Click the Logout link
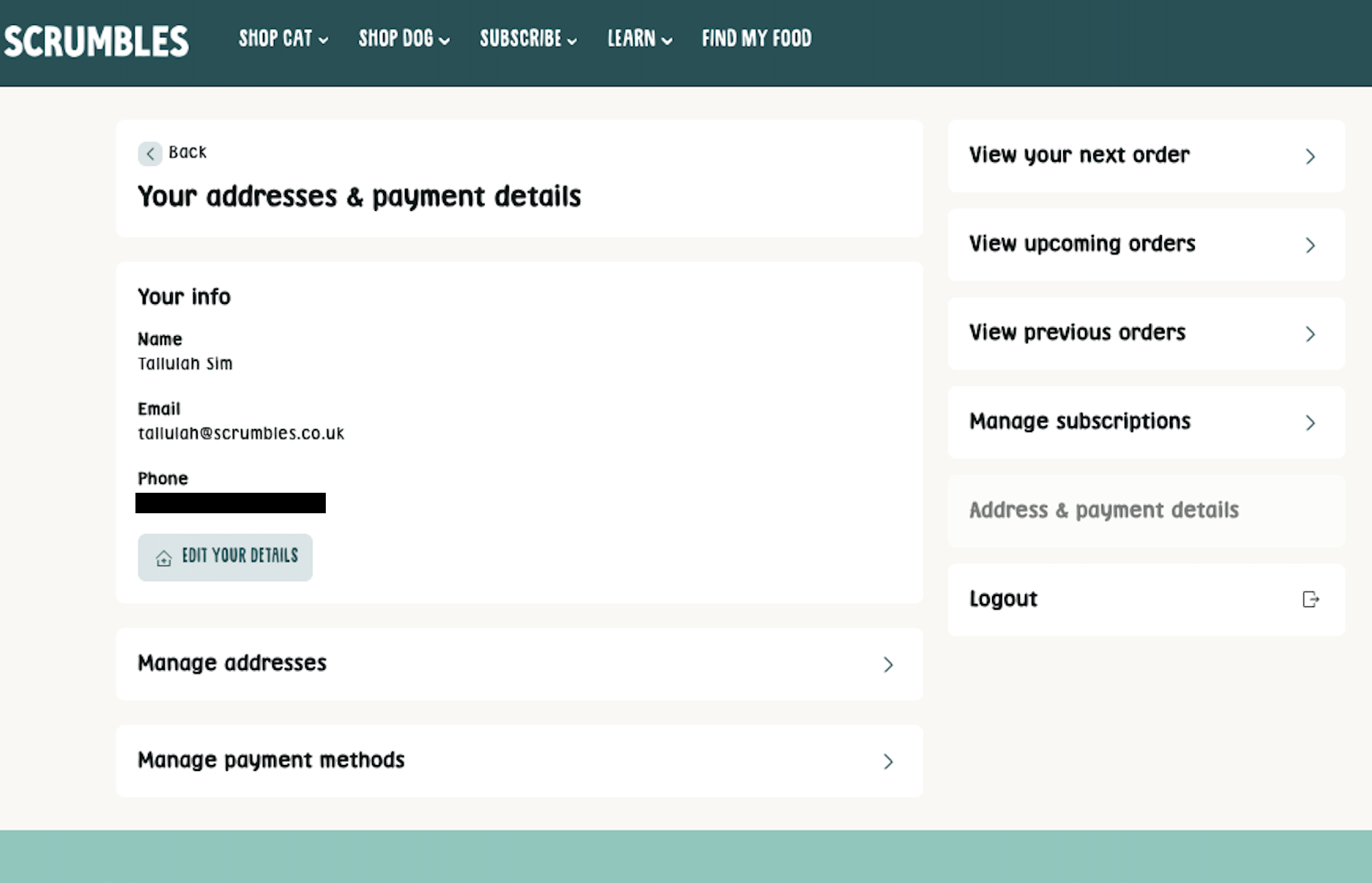The width and height of the screenshot is (1372, 883). [1003, 599]
